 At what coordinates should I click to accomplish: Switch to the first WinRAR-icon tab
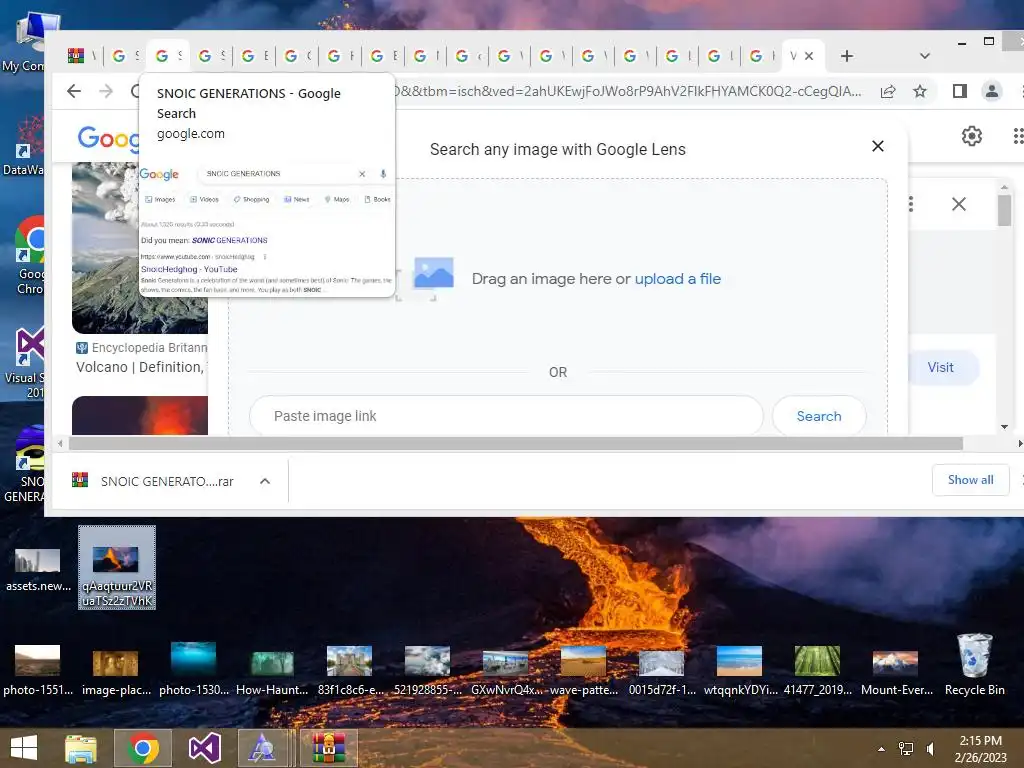coord(82,56)
